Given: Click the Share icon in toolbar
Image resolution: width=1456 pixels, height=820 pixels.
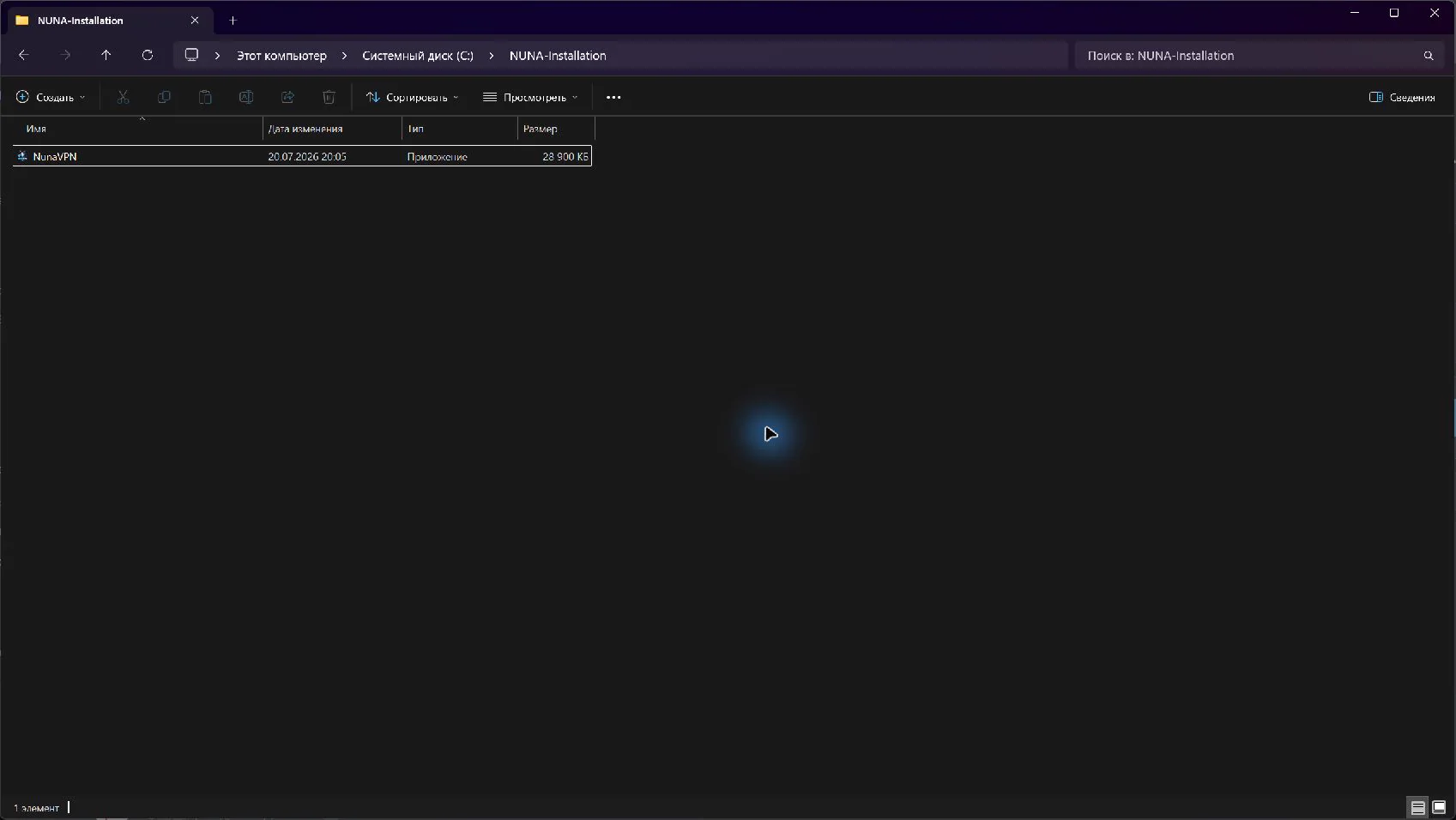Looking at the screenshot, I should pos(287,97).
